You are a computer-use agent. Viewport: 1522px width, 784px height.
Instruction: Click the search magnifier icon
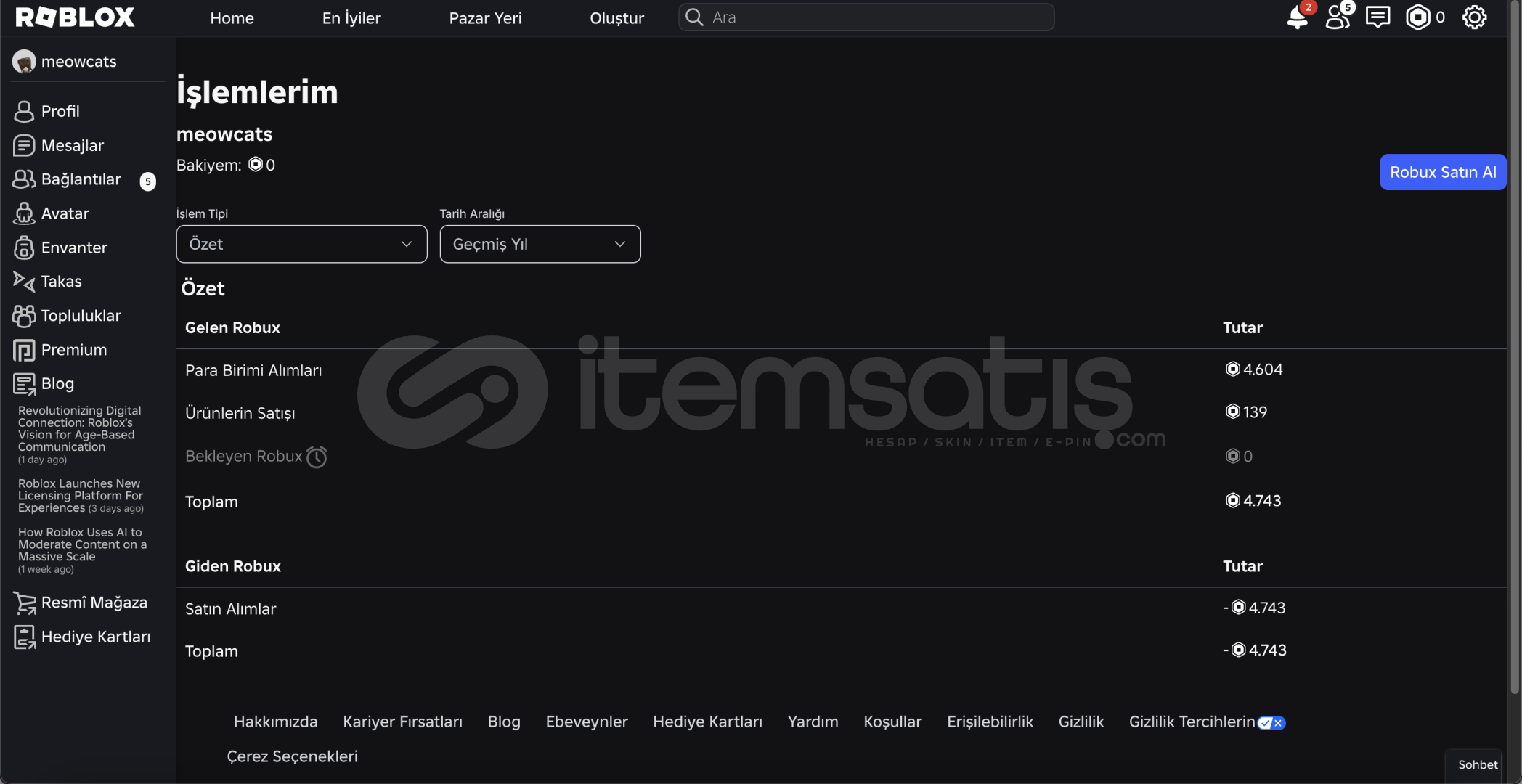pyautogui.click(x=694, y=17)
